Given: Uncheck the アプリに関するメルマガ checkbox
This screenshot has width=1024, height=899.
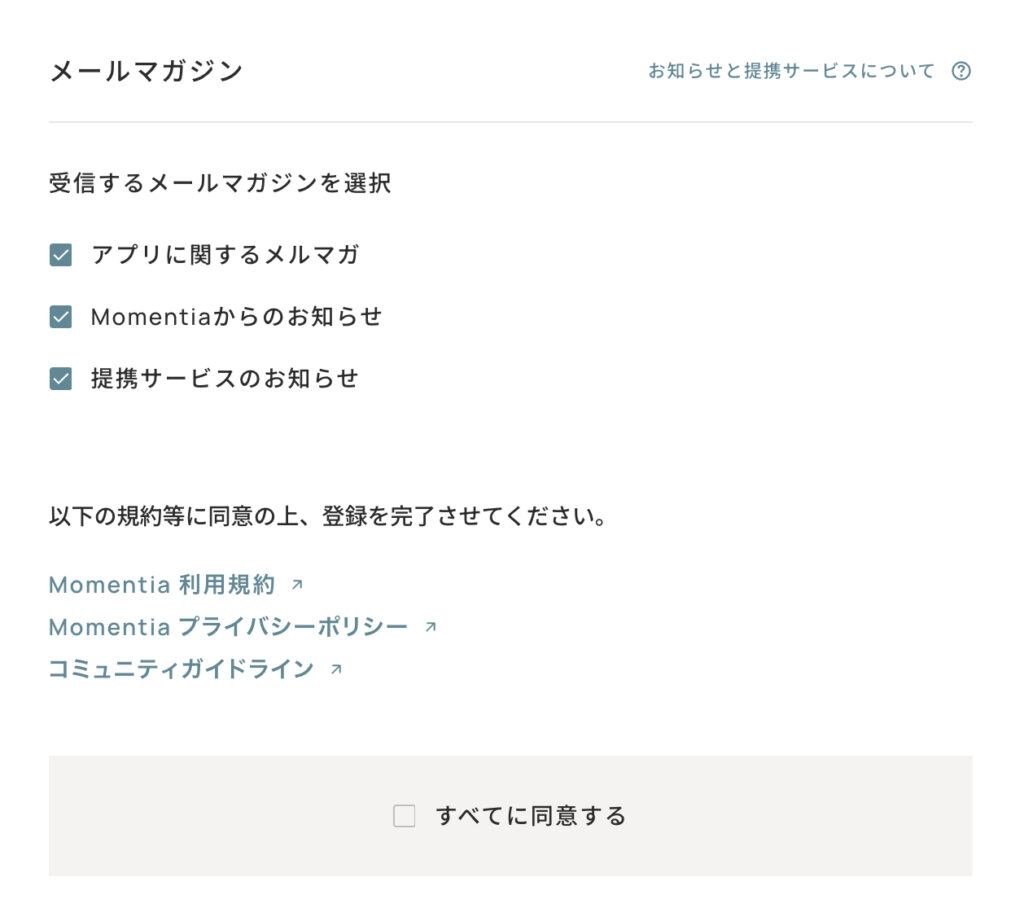Looking at the screenshot, I should 61,255.
